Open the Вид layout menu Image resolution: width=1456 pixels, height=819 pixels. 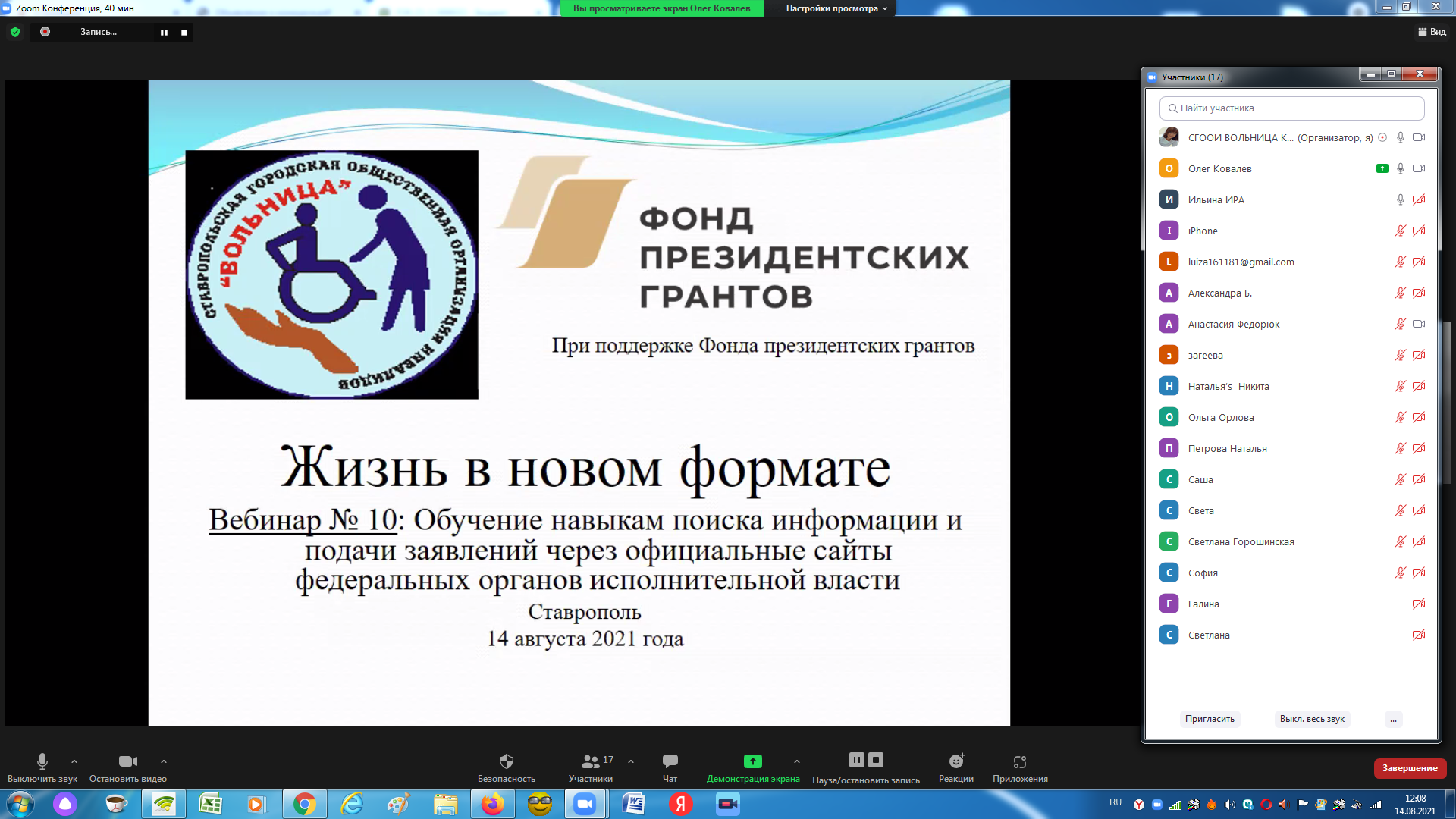[x=1432, y=32]
